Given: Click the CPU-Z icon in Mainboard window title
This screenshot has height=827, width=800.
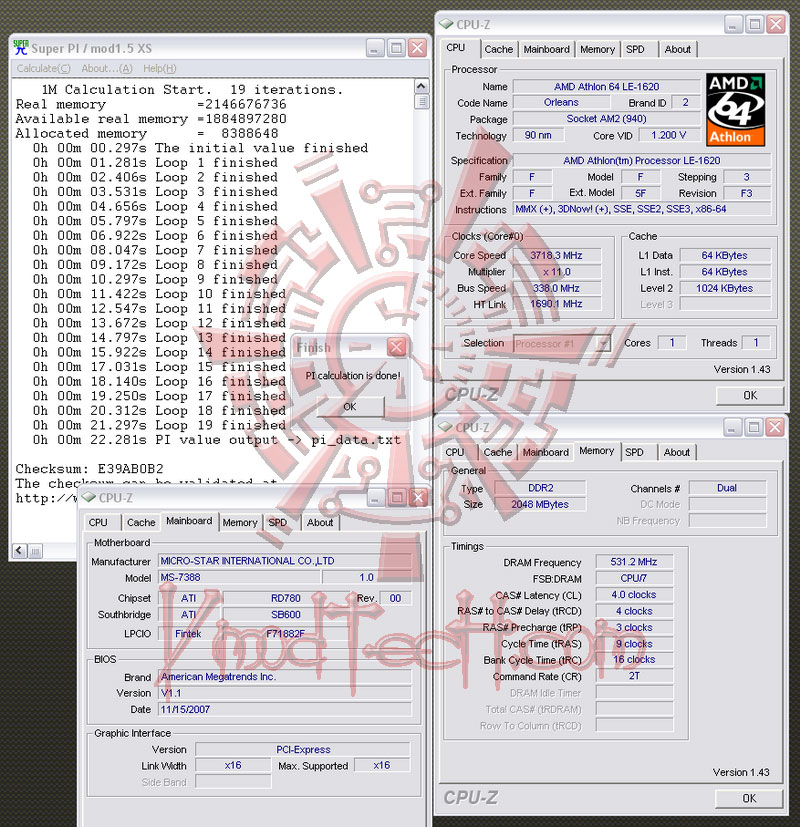Looking at the screenshot, I should pyautogui.click(x=89, y=497).
